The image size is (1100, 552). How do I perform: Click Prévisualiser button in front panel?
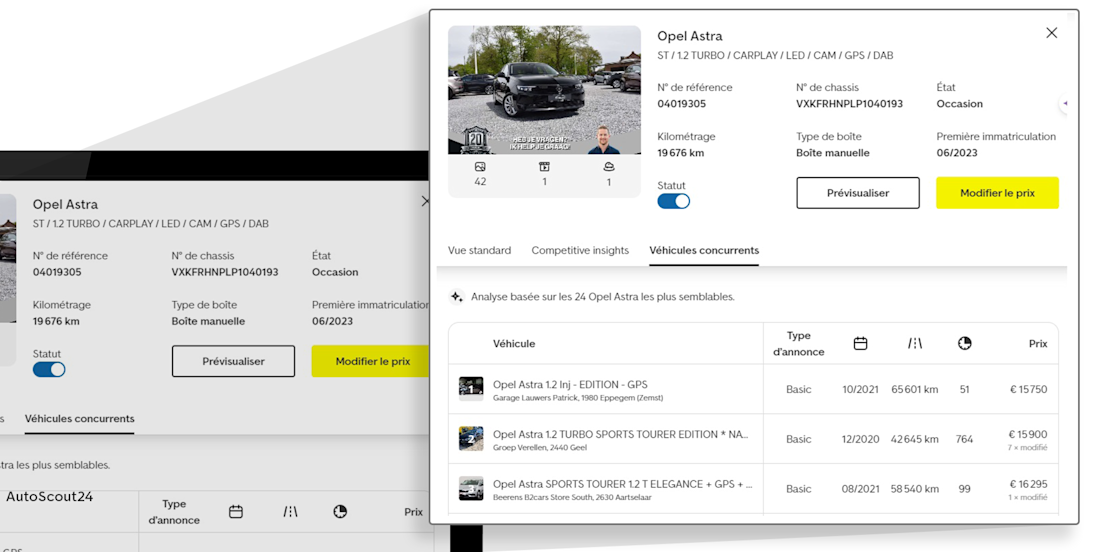pos(858,193)
